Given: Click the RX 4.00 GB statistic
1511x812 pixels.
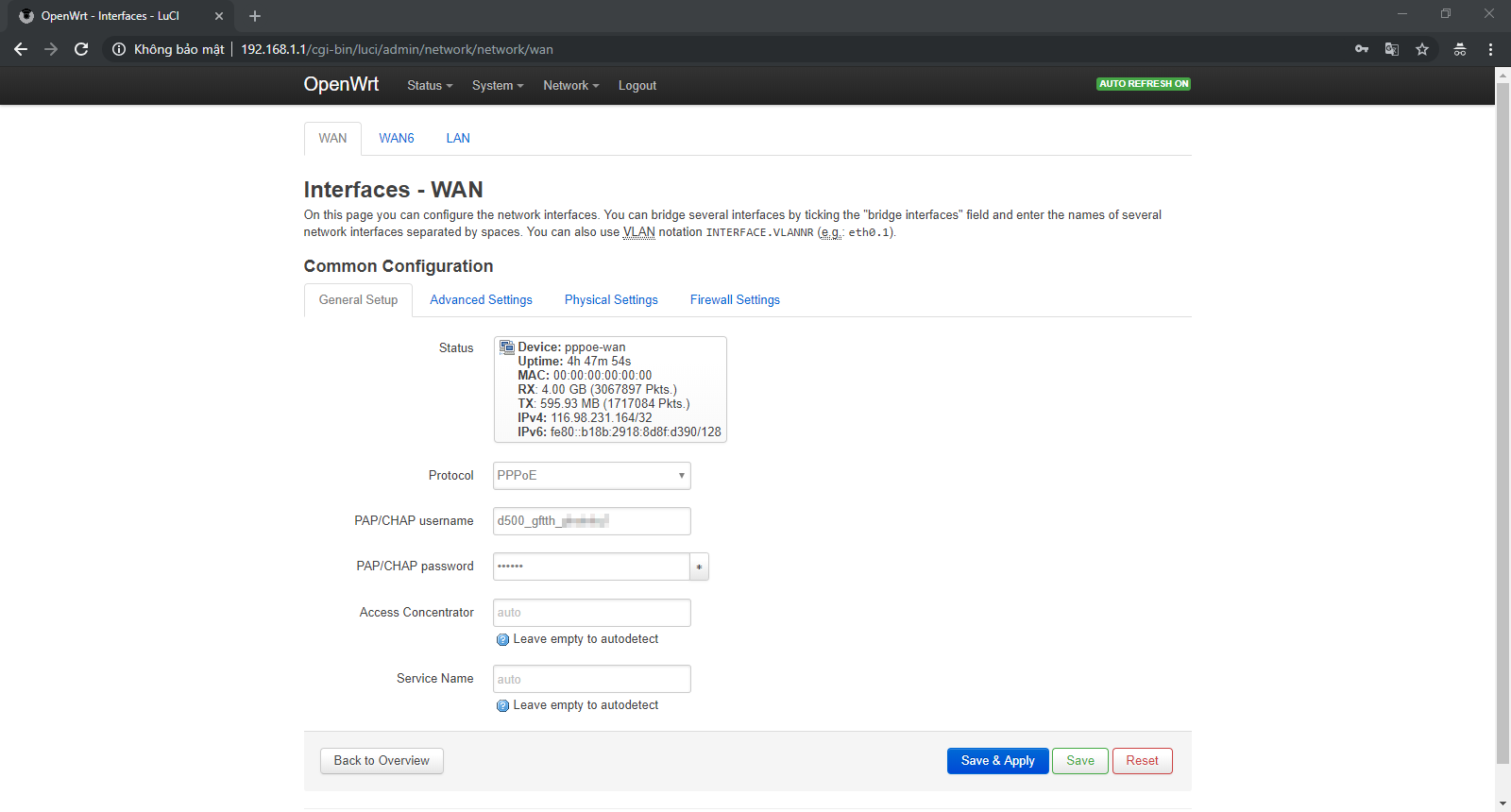Looking at the screenshot, I should tap(597, 389).
